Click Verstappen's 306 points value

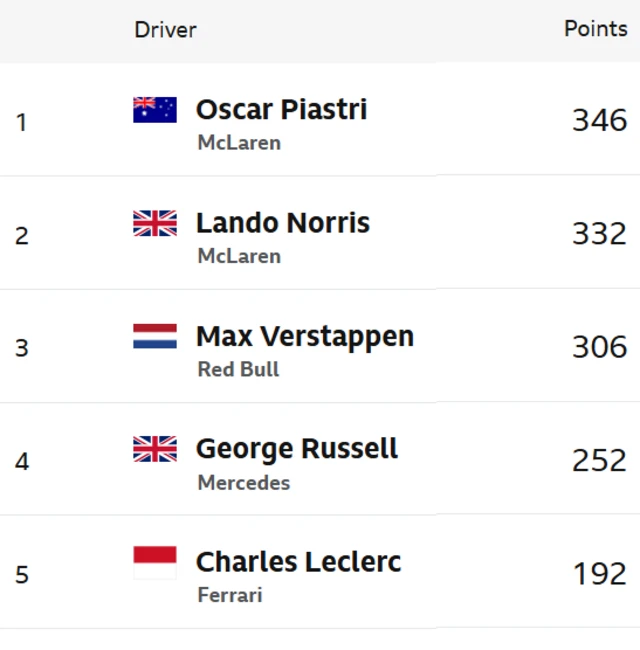pyautogui.click(x=599, y=346)
